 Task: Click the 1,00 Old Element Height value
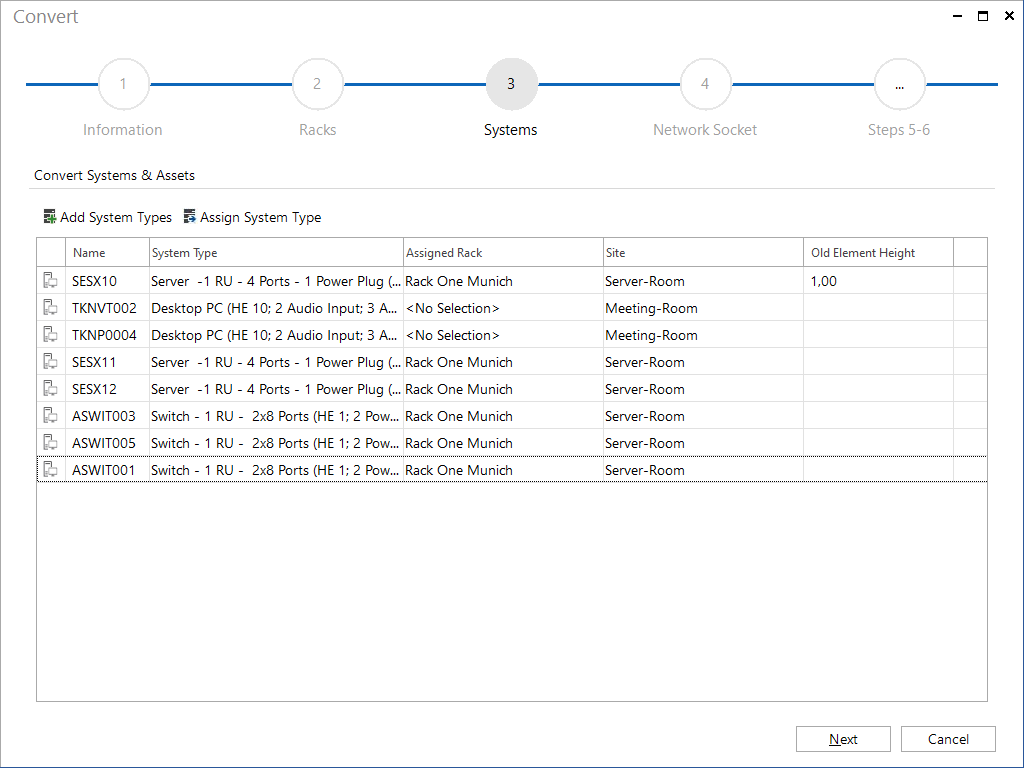[824, 281]
